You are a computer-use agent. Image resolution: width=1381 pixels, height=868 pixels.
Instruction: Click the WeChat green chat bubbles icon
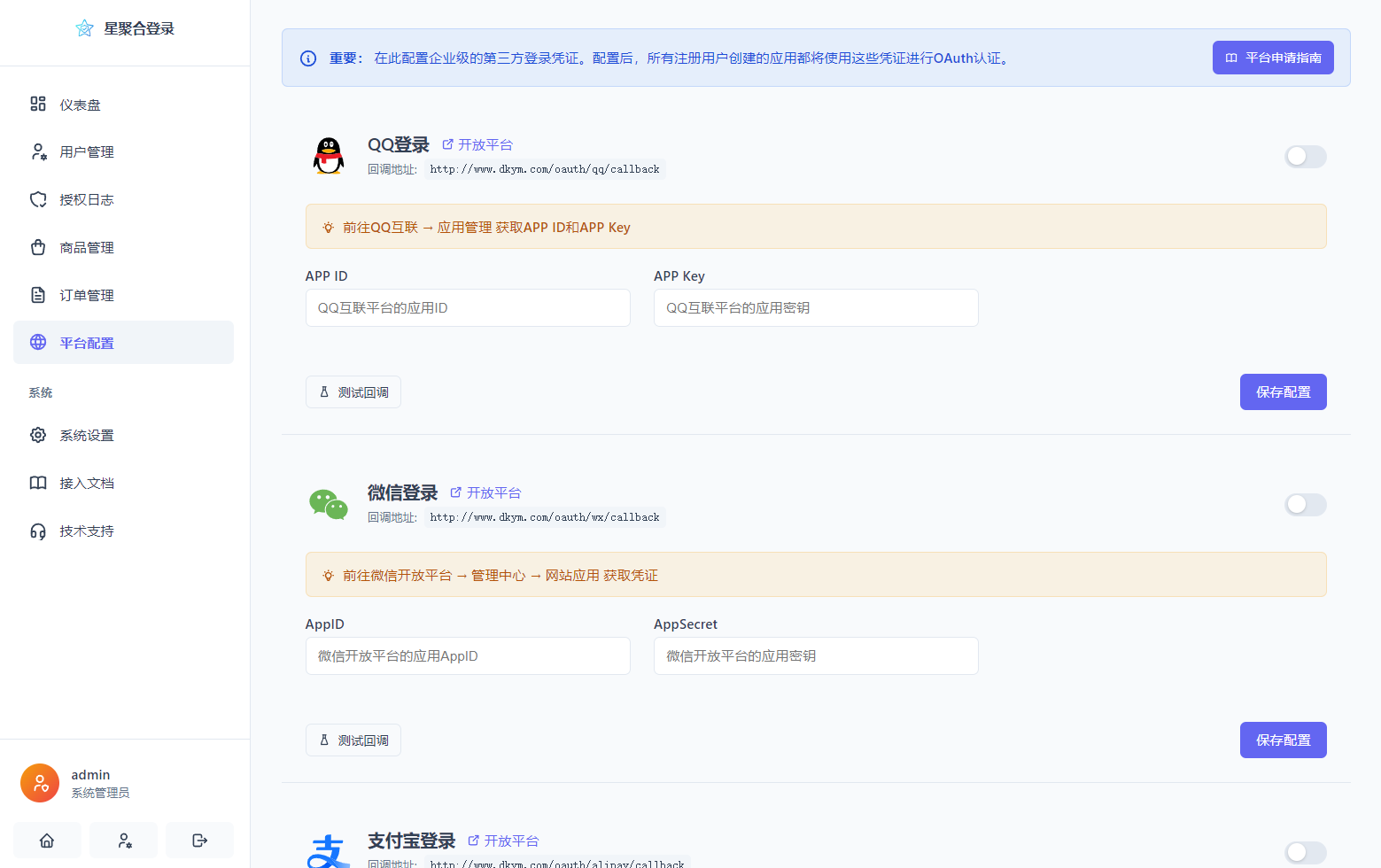(328, 504)
